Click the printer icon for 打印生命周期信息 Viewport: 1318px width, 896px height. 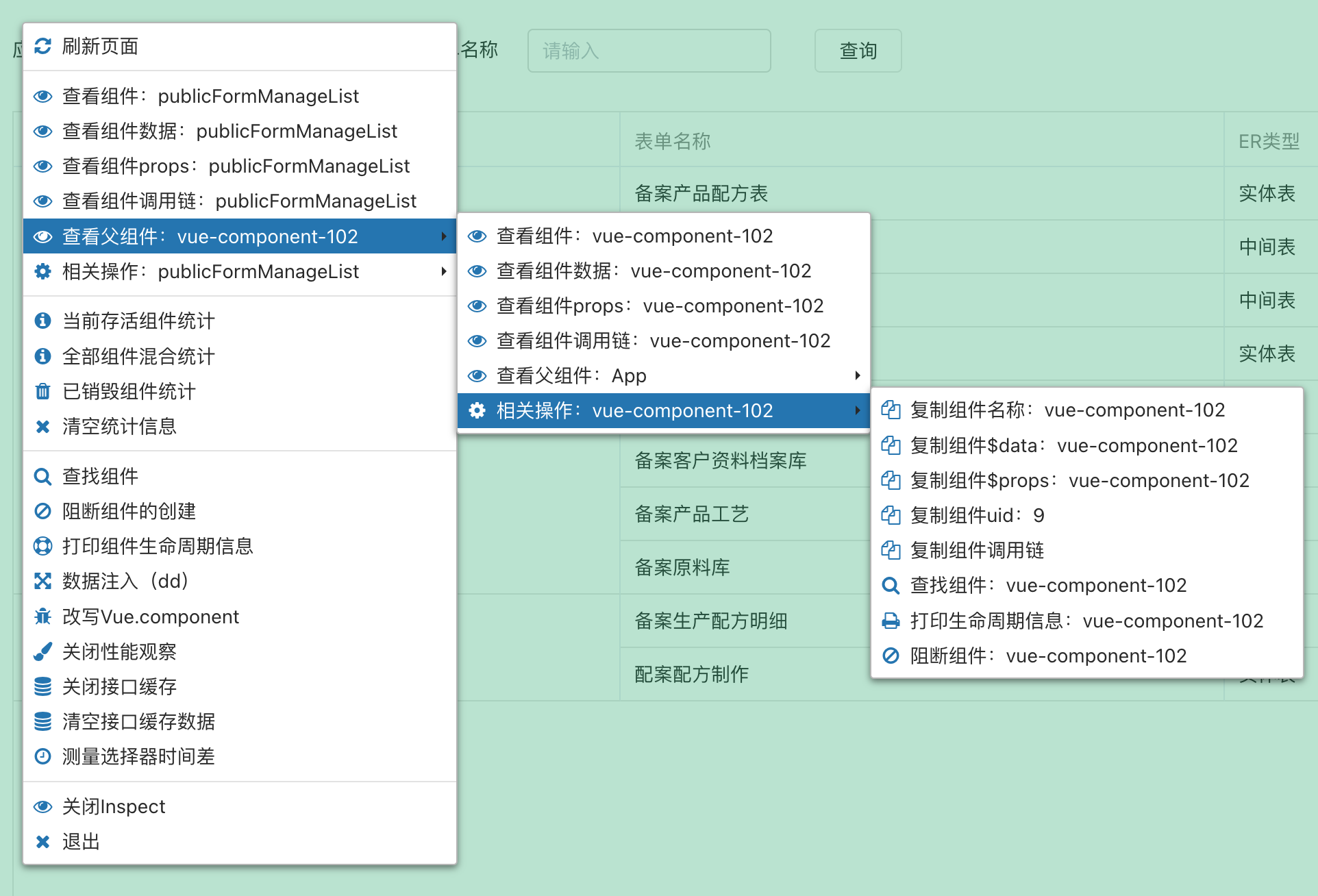[891, 621]
